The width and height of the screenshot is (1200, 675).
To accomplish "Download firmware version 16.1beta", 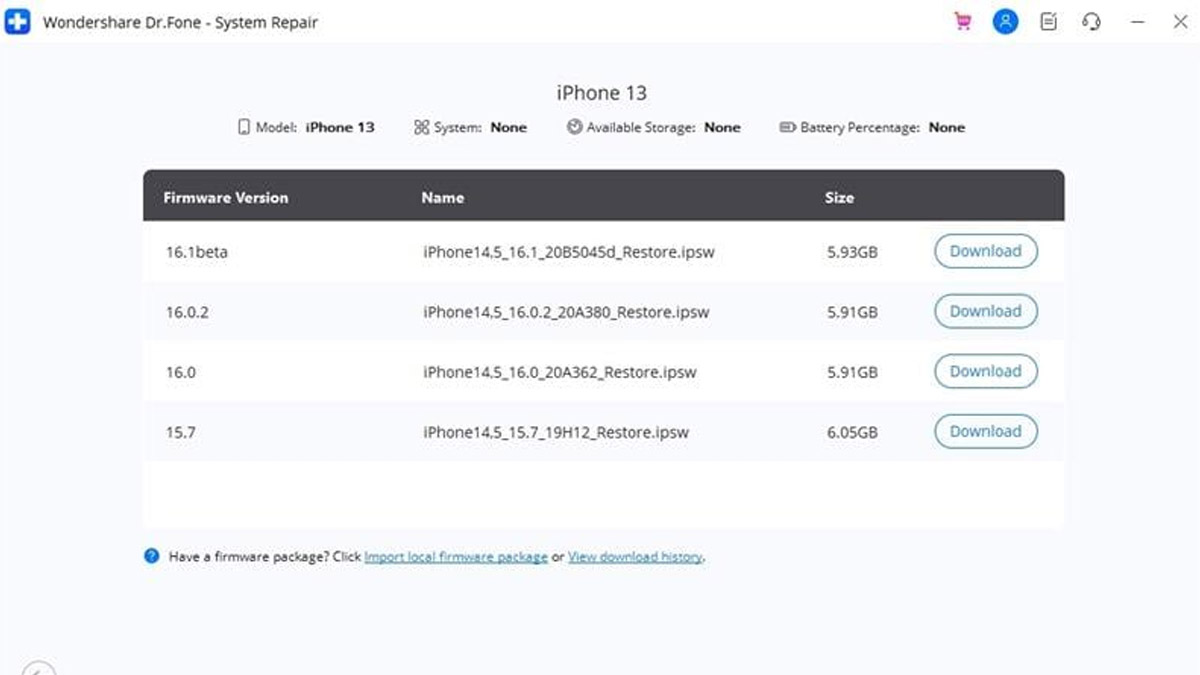I will (985, 251).
